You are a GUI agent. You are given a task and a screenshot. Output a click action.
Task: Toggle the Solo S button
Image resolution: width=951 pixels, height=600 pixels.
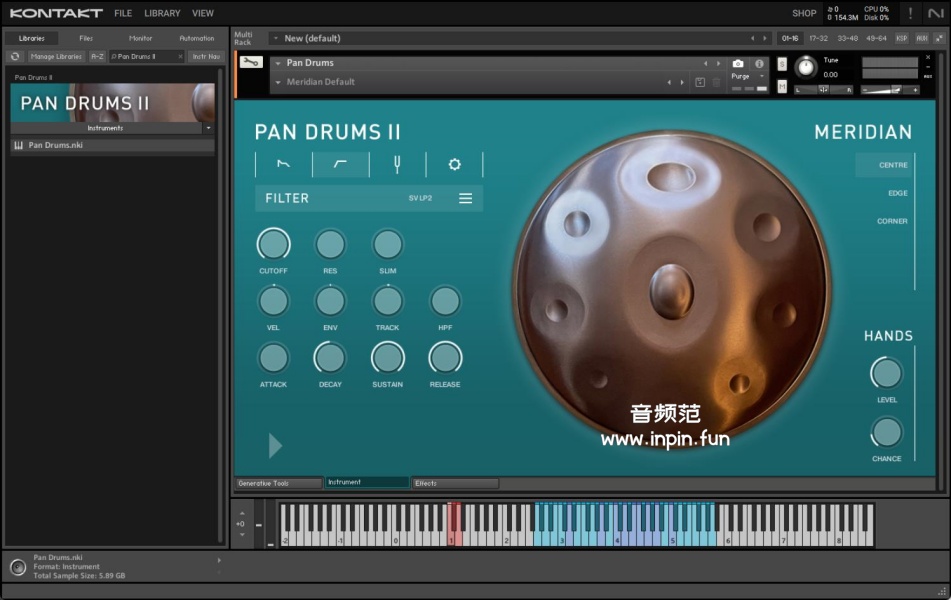[x=782, y=64]
